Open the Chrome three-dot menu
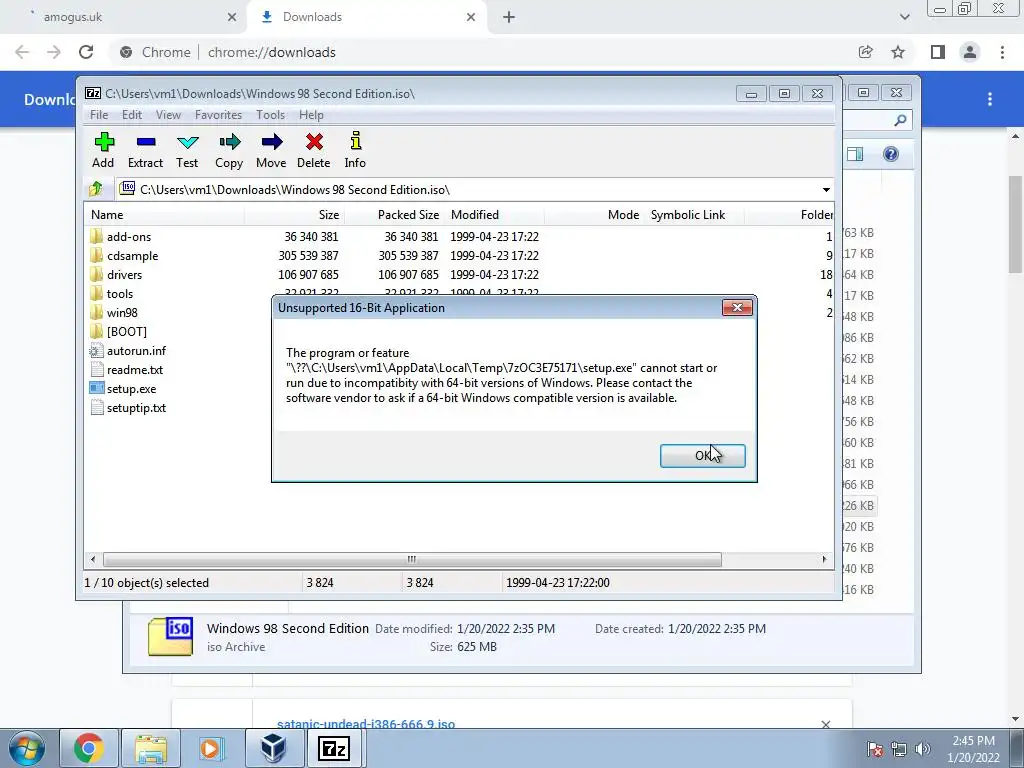Image resolution: width=1024 pixels, height=768 pixels. (1002, 52)
